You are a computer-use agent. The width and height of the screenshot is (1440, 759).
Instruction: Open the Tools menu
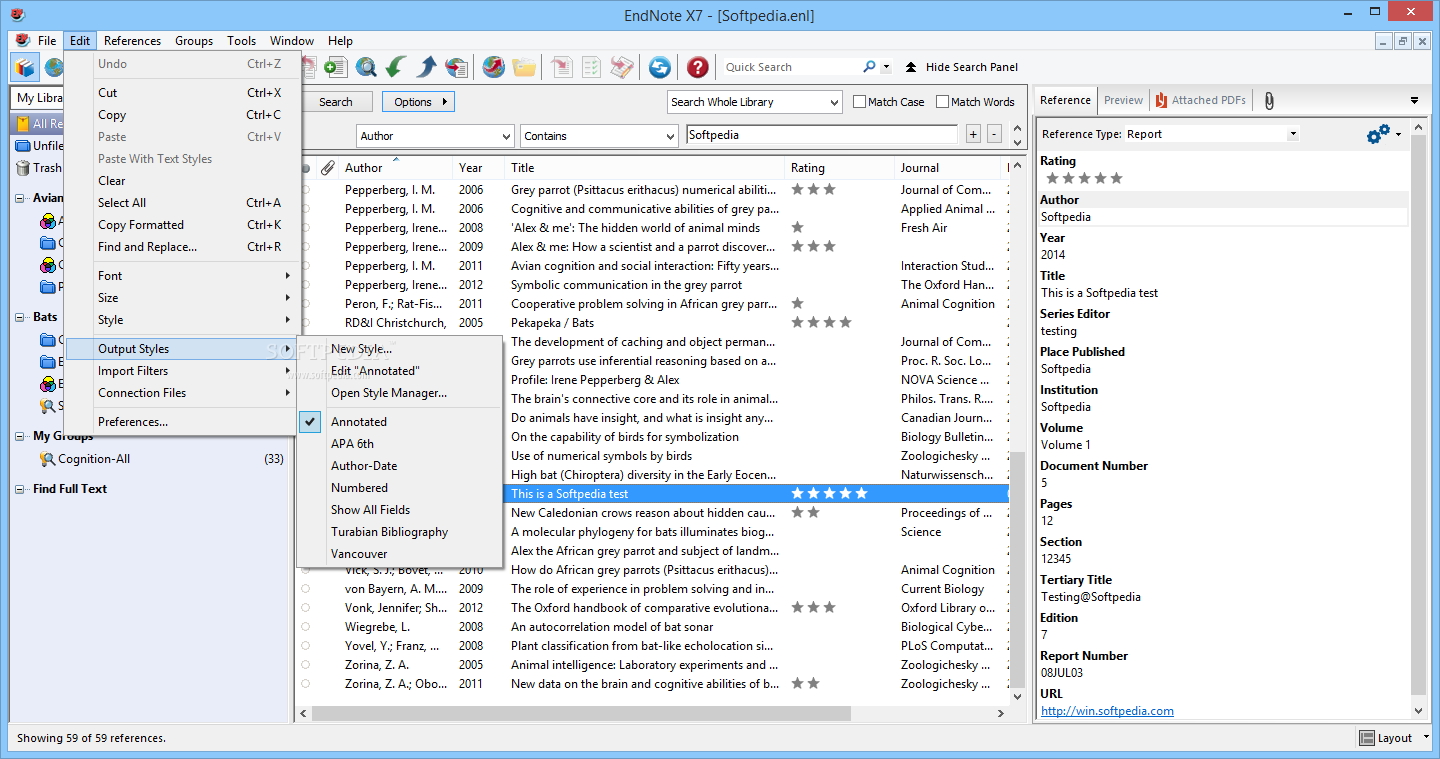pos(241,41)
